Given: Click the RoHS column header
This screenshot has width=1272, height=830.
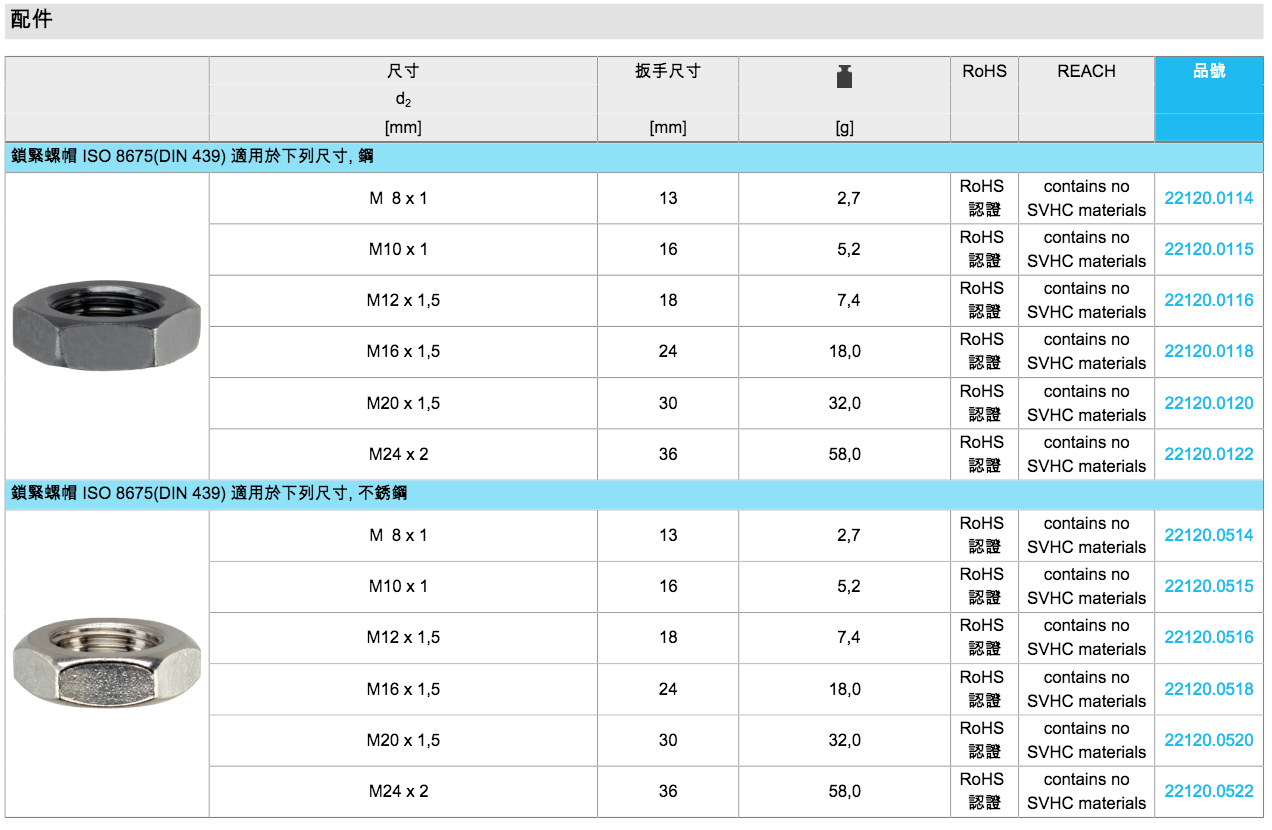Looking at the screenshot, I should coord(984,72).
